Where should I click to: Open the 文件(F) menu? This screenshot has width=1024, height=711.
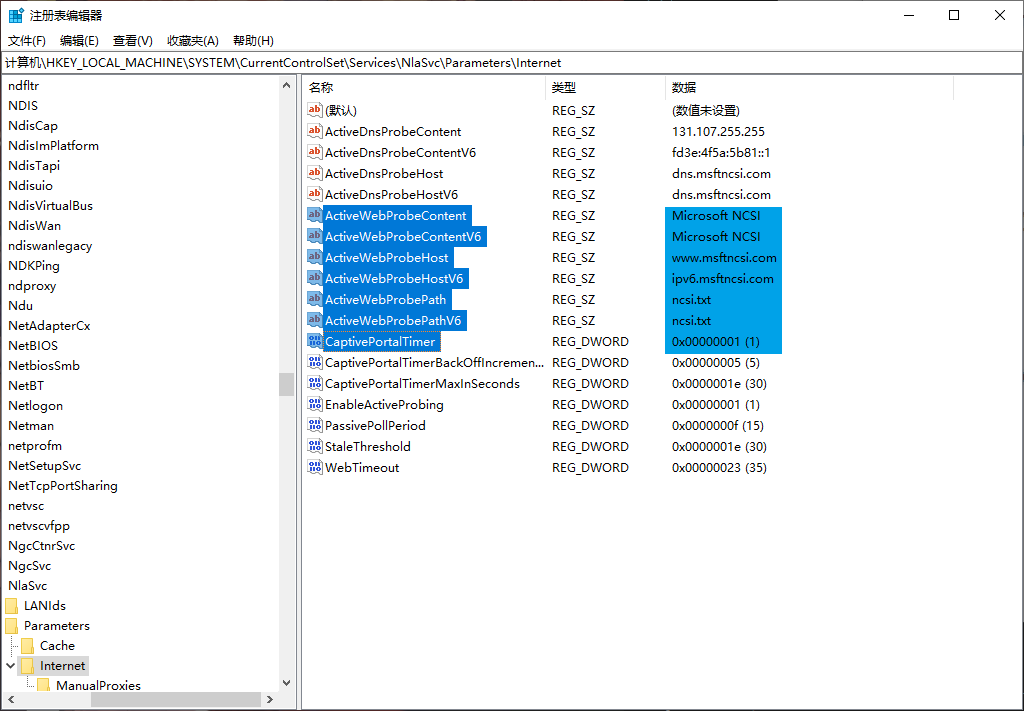click(x=27, y=40)
